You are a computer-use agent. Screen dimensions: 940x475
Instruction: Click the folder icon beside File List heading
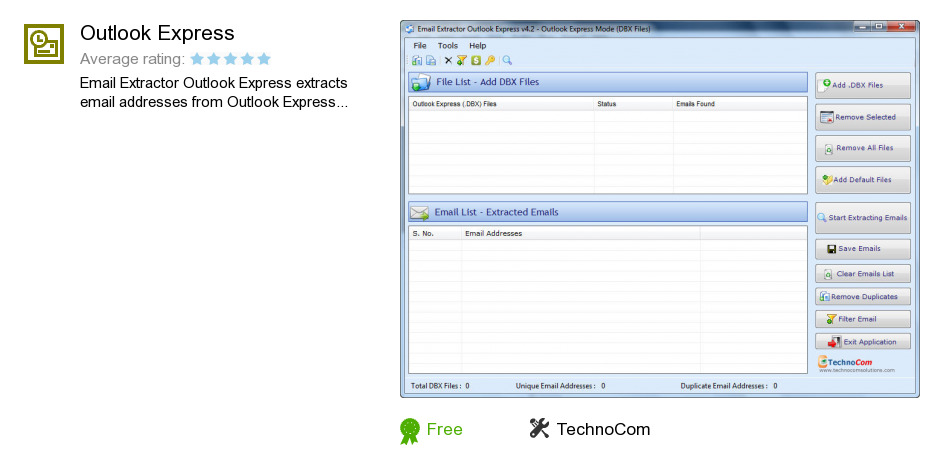pos(420,83)
